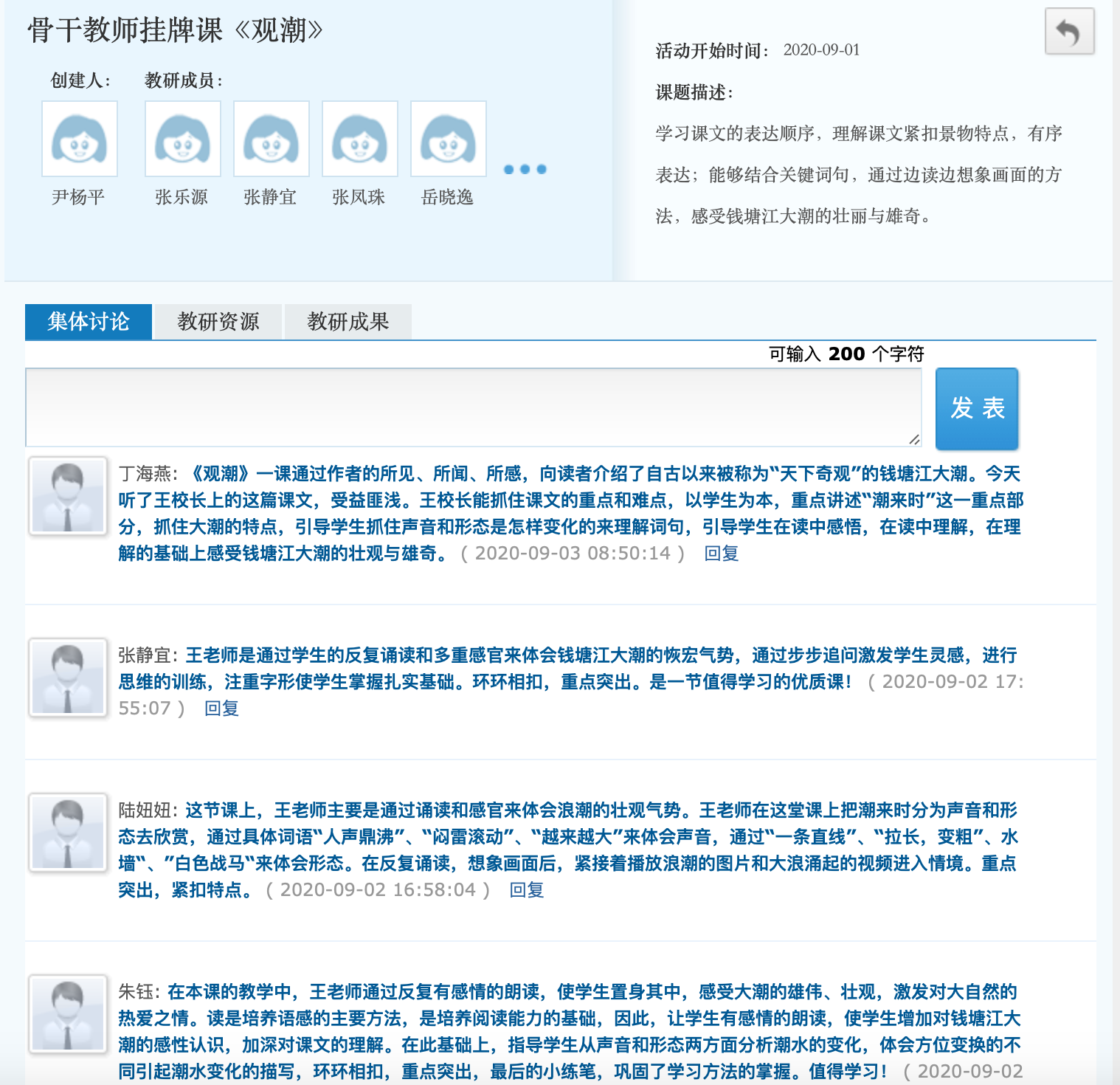Open member 张凤珠's avatar

(360, 139)
